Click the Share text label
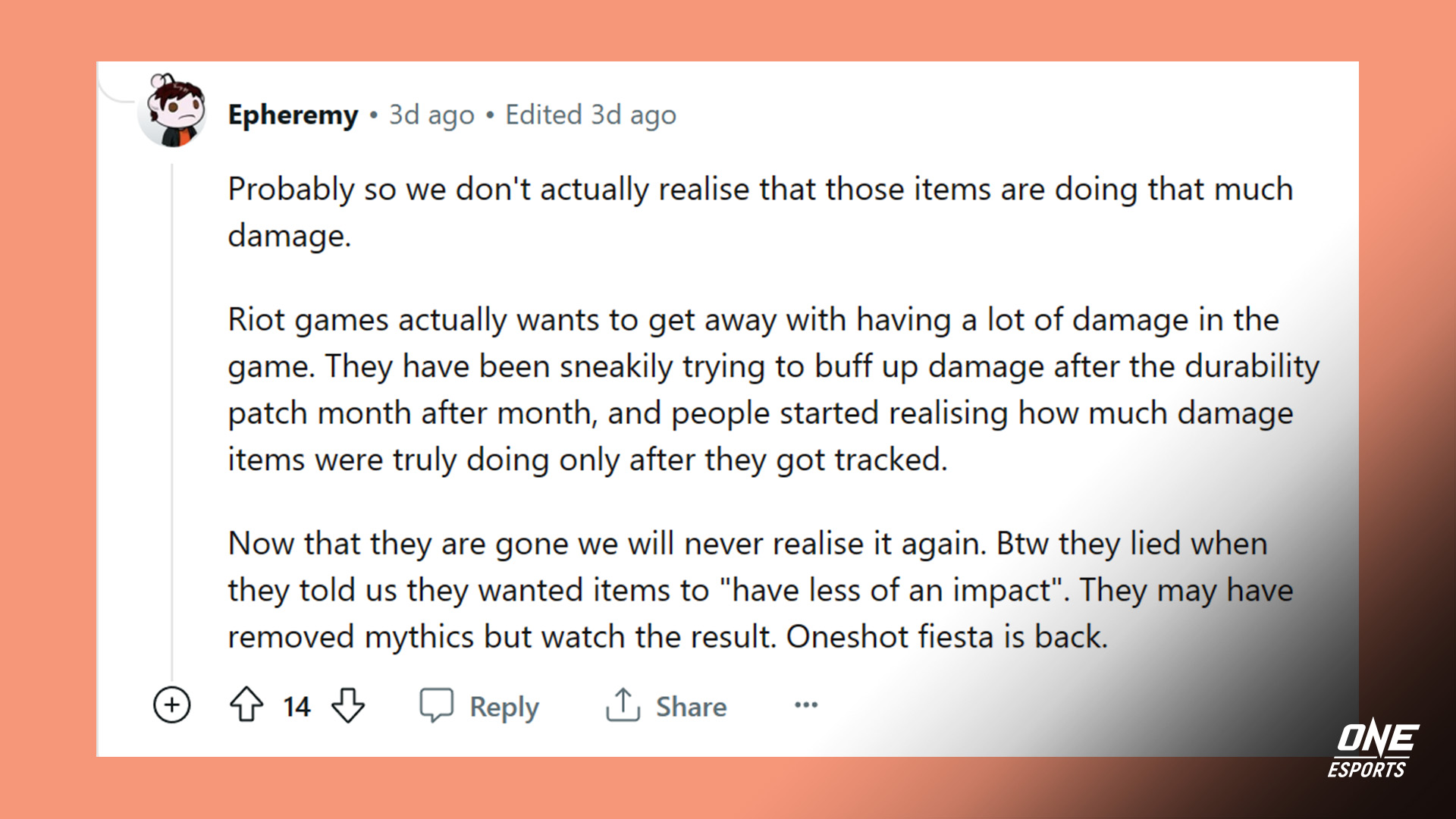The image size is (1456, 819). pos(691,707)
